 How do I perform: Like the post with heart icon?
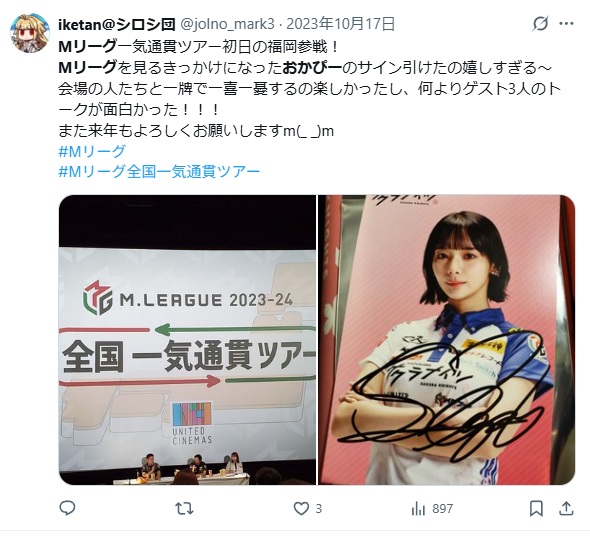pos(301,509)
